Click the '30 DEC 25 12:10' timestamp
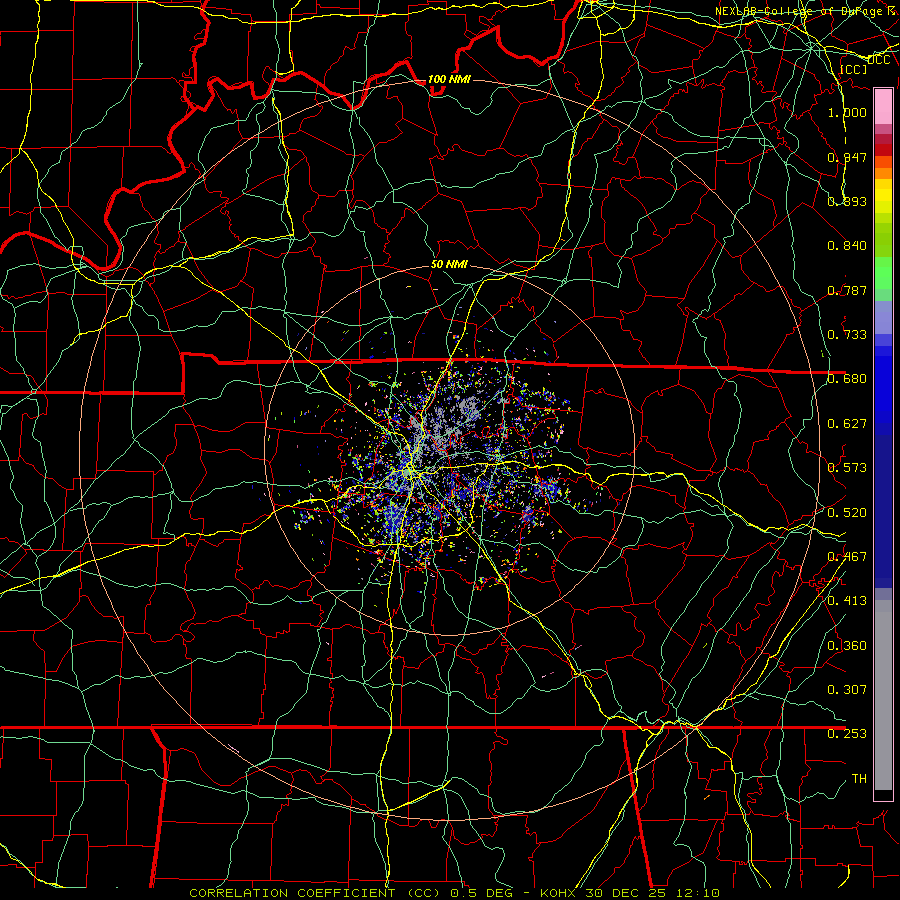 tap(652, 893)
